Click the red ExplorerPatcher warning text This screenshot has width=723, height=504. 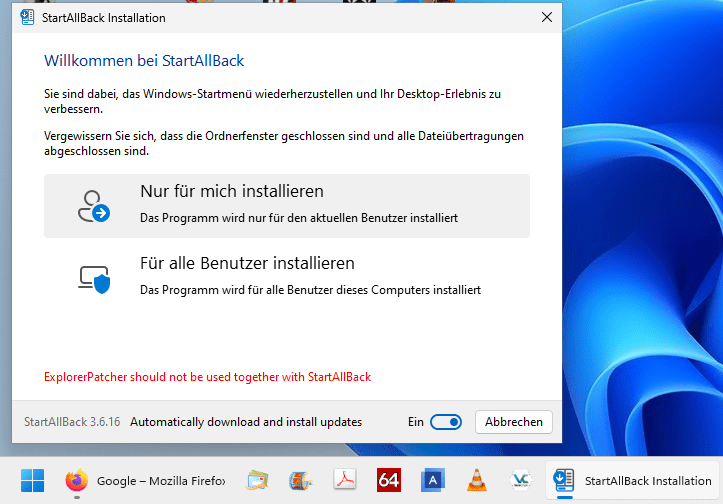(x=207, y=377)
